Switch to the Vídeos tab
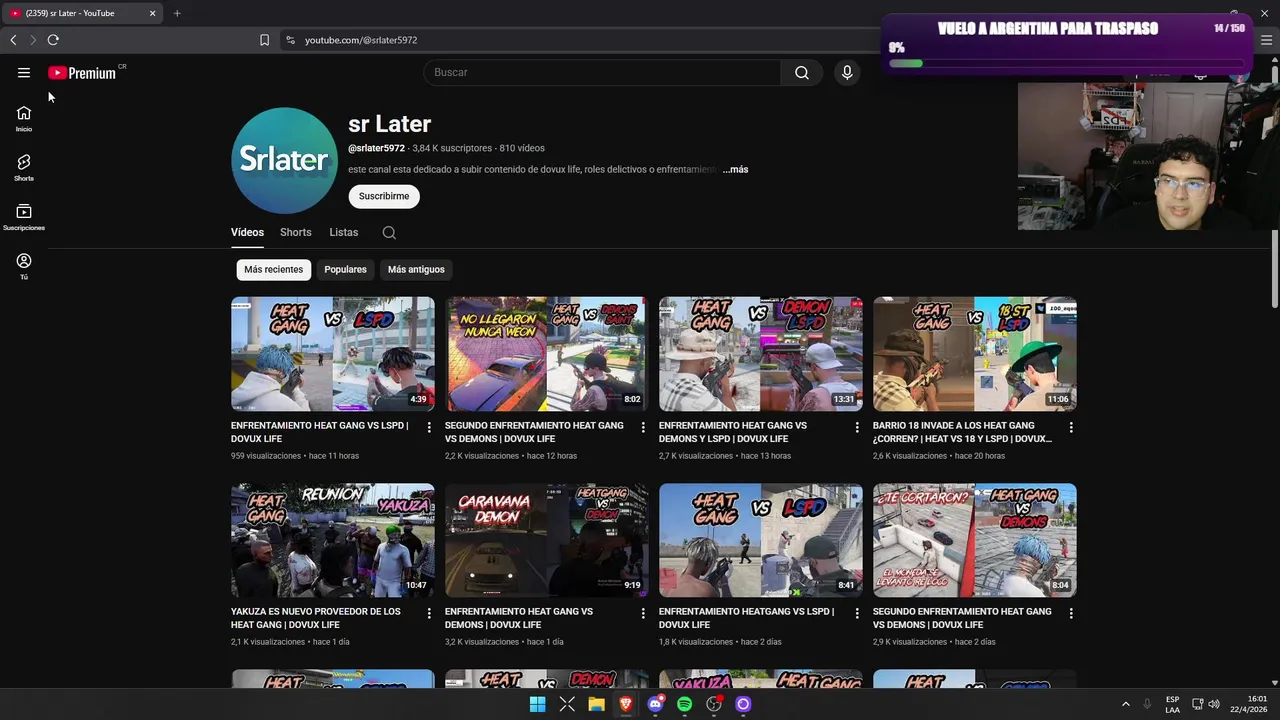 click(247, 232)
